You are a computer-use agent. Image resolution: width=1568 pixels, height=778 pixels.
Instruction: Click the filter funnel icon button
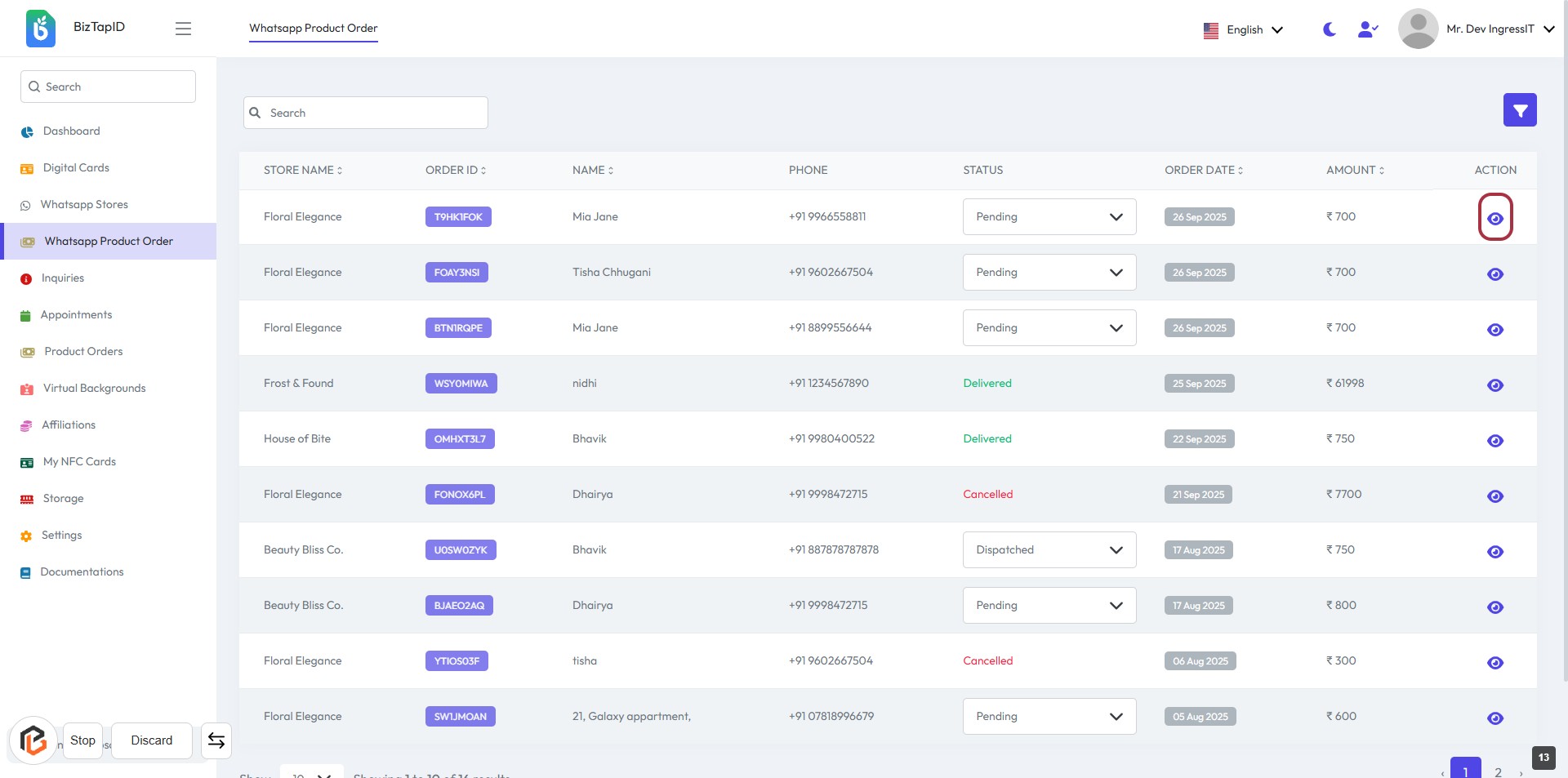coord(1519,110)
